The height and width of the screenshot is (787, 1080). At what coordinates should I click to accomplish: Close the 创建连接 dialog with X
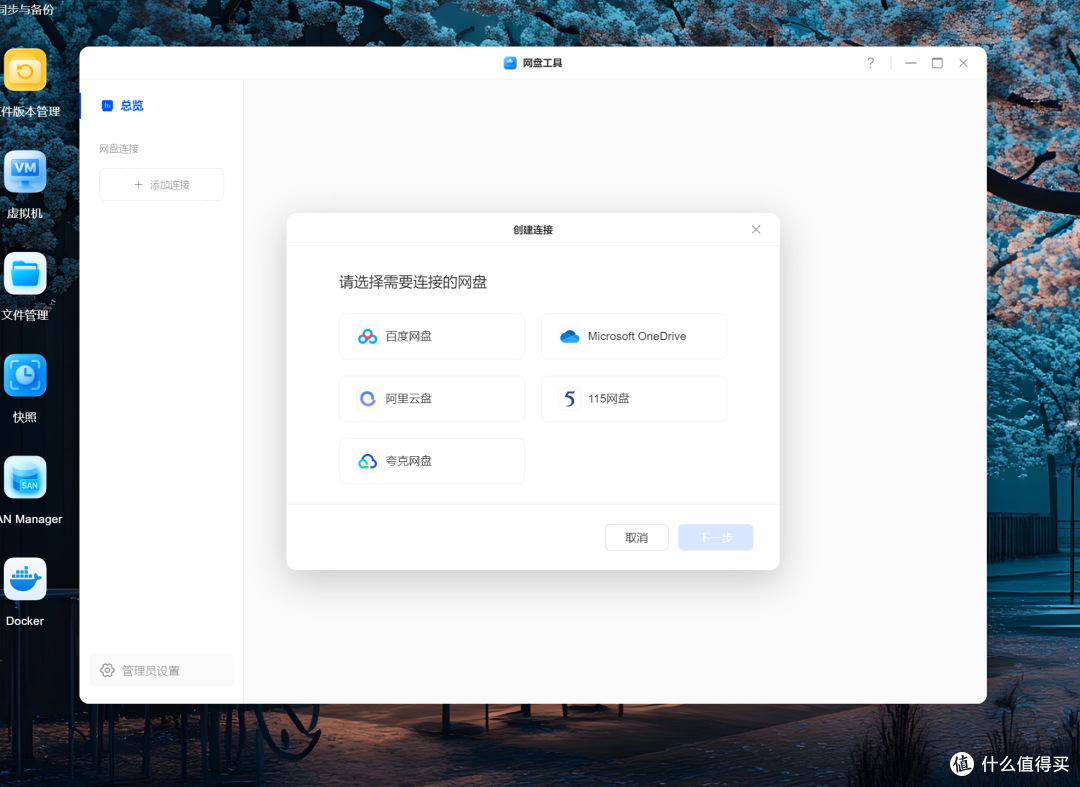(756, 229)
